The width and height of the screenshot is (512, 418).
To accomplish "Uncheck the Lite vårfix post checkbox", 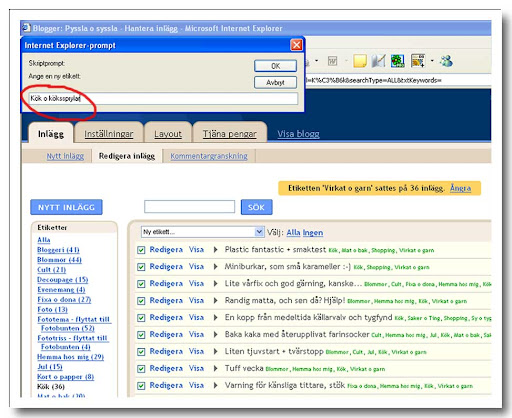I will (x=141, y=284).
